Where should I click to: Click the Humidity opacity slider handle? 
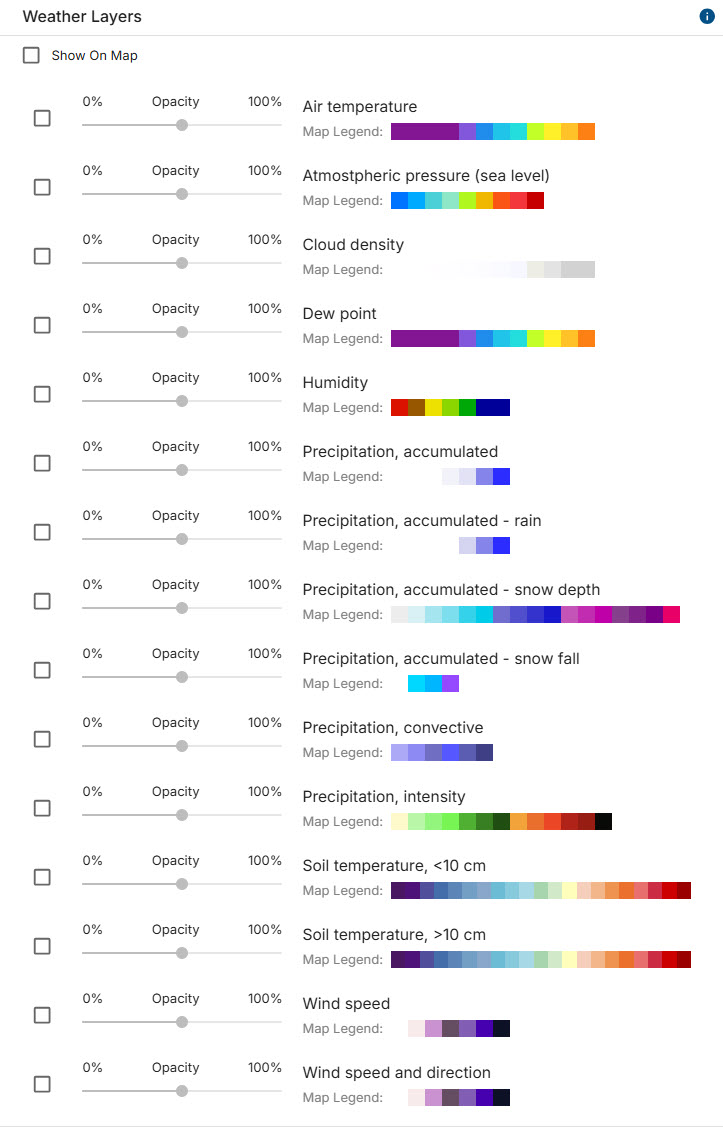[x=182, y=401]
